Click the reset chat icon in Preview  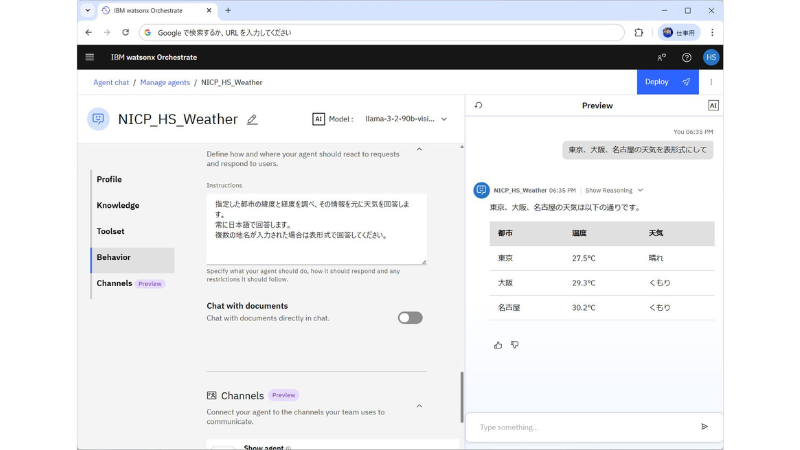pyautogui.click(x=478, y=105)
